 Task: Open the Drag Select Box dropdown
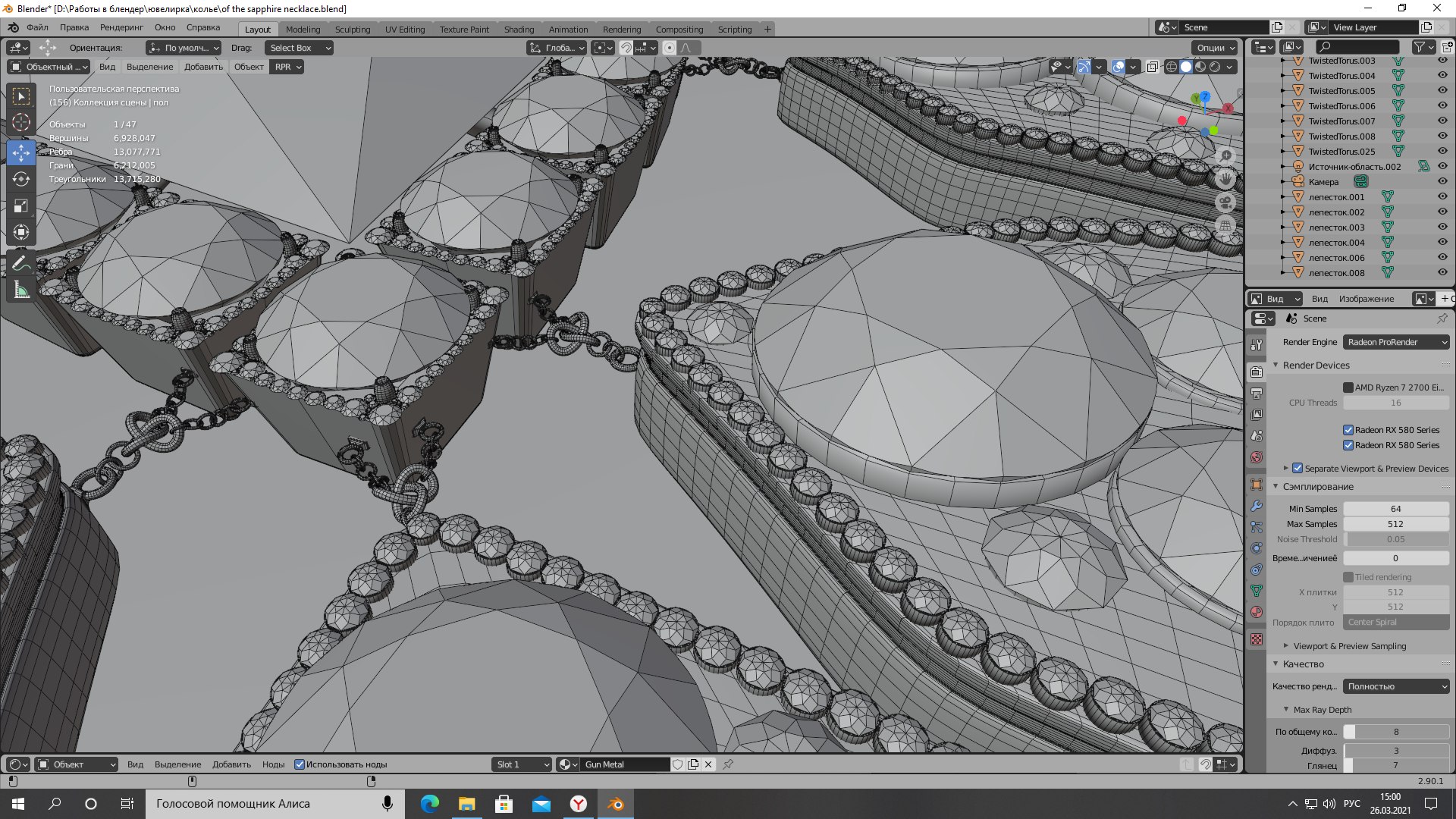pos(300,48)
